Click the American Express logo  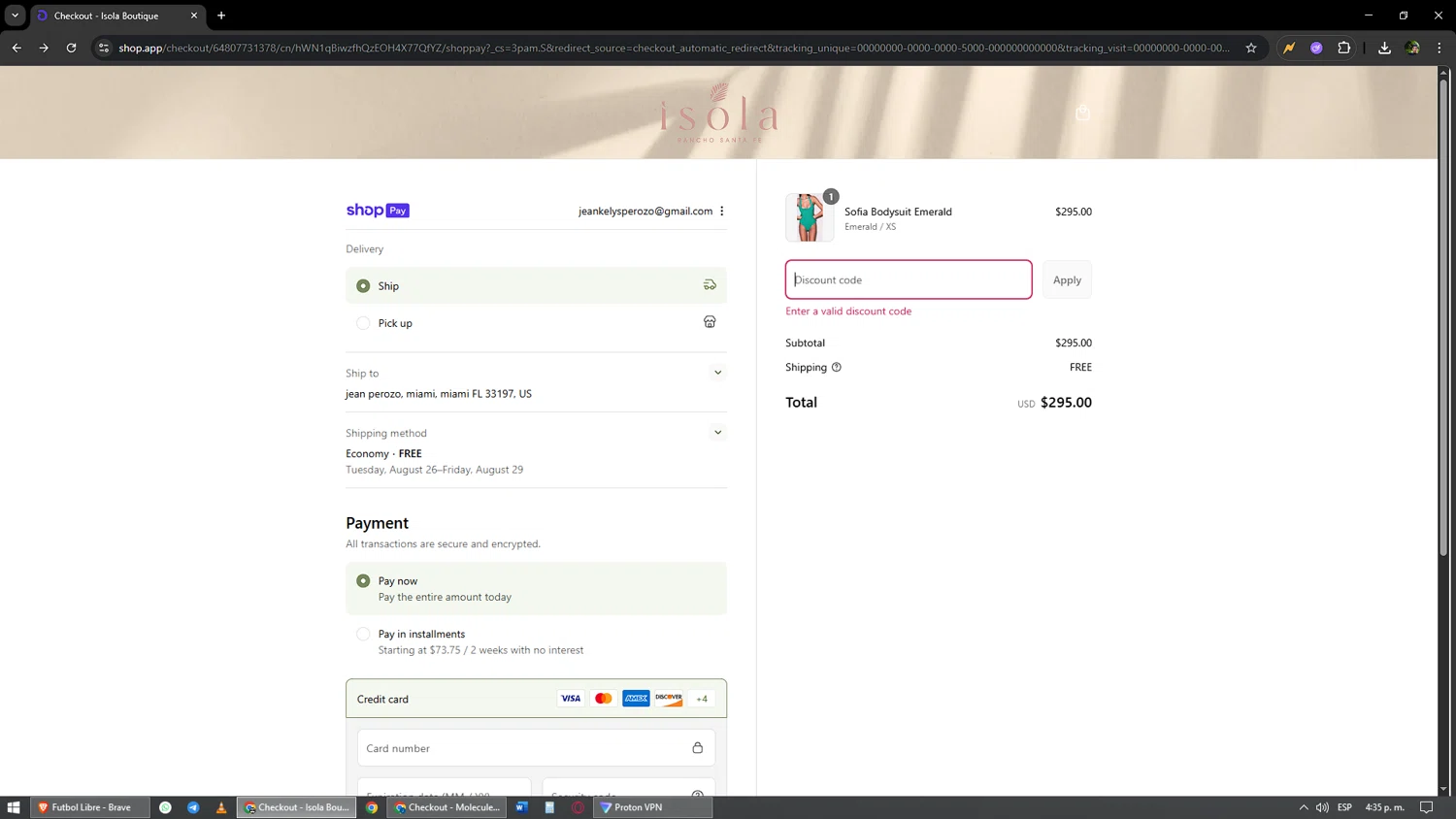636,699
